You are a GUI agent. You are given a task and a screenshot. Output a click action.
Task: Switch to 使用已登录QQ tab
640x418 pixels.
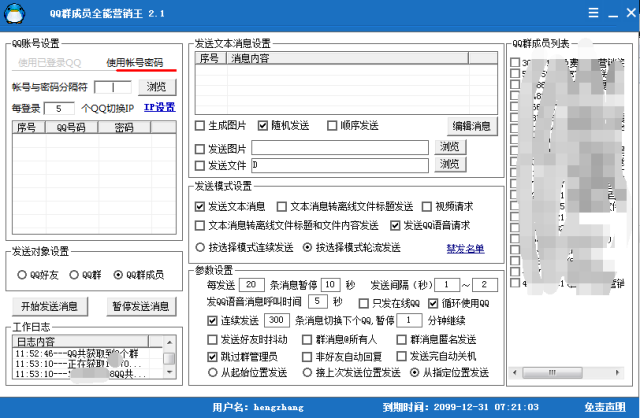[x=49, y=62]
